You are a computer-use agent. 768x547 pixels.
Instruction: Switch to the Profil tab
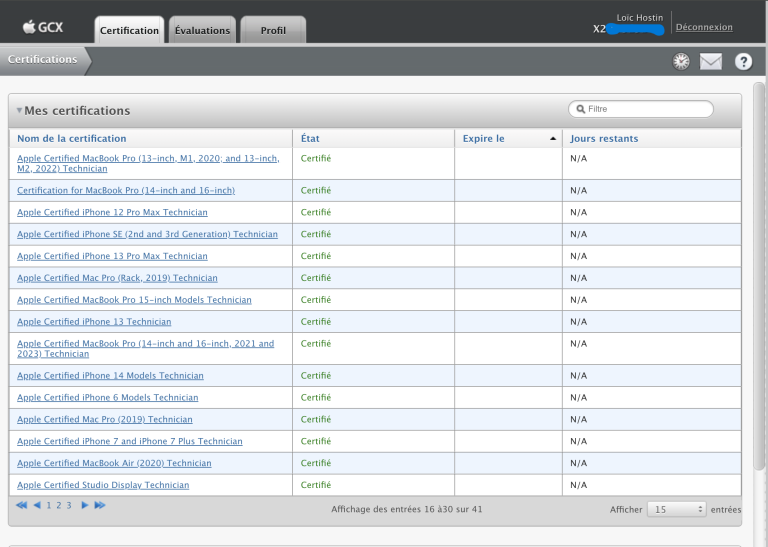click(273, 30)
